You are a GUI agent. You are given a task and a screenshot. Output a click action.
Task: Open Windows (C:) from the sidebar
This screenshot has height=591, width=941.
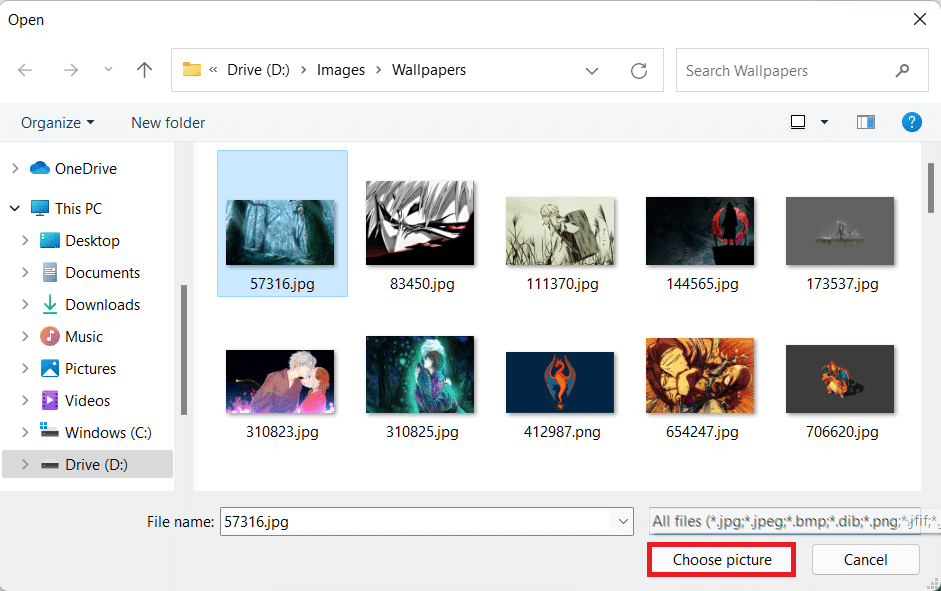96,433
